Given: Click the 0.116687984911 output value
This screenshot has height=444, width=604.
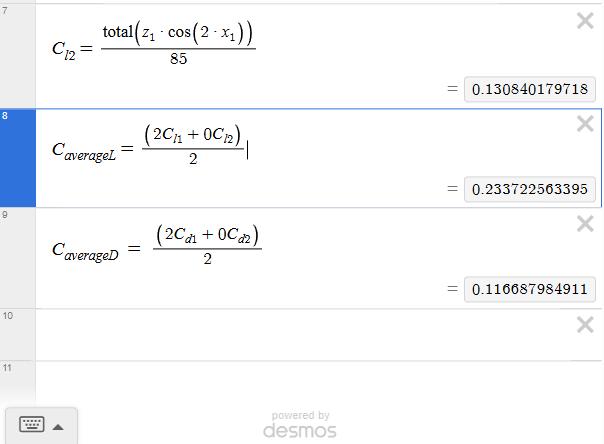Looking at the screenshot, I should click(x=530, y=289).
